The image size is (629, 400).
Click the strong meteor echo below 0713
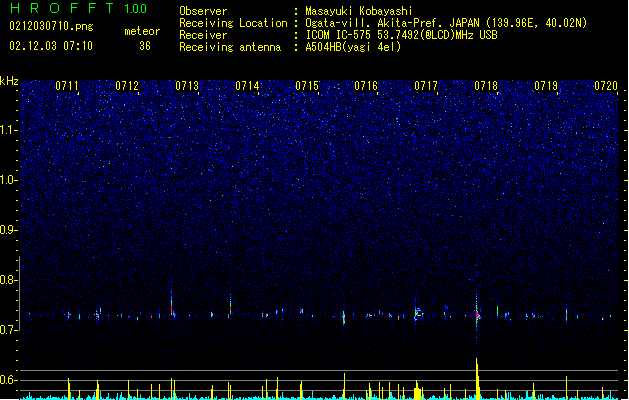172,299
